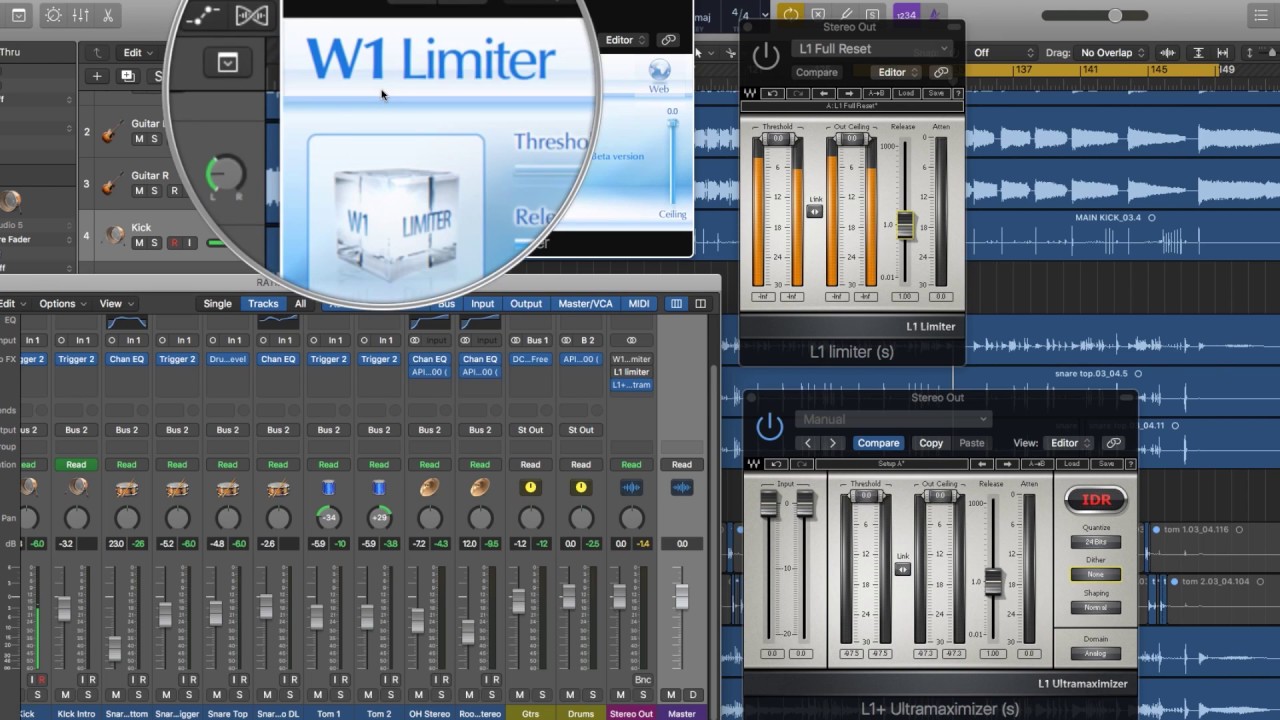
Task: Open View Editor dropdown in L1+ Ultramaximizer
Action: coord(1069,443)
